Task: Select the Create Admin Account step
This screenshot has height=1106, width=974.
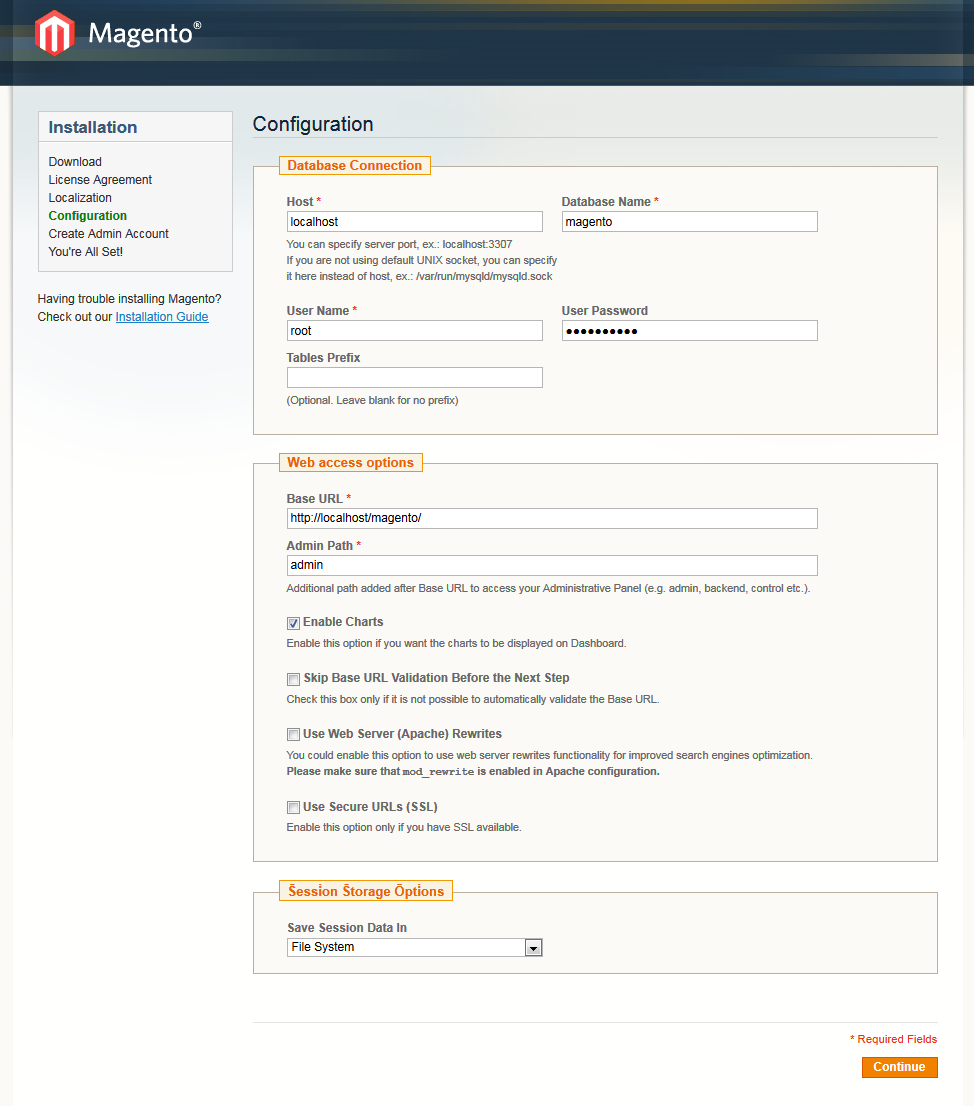Action: (109, 233)
